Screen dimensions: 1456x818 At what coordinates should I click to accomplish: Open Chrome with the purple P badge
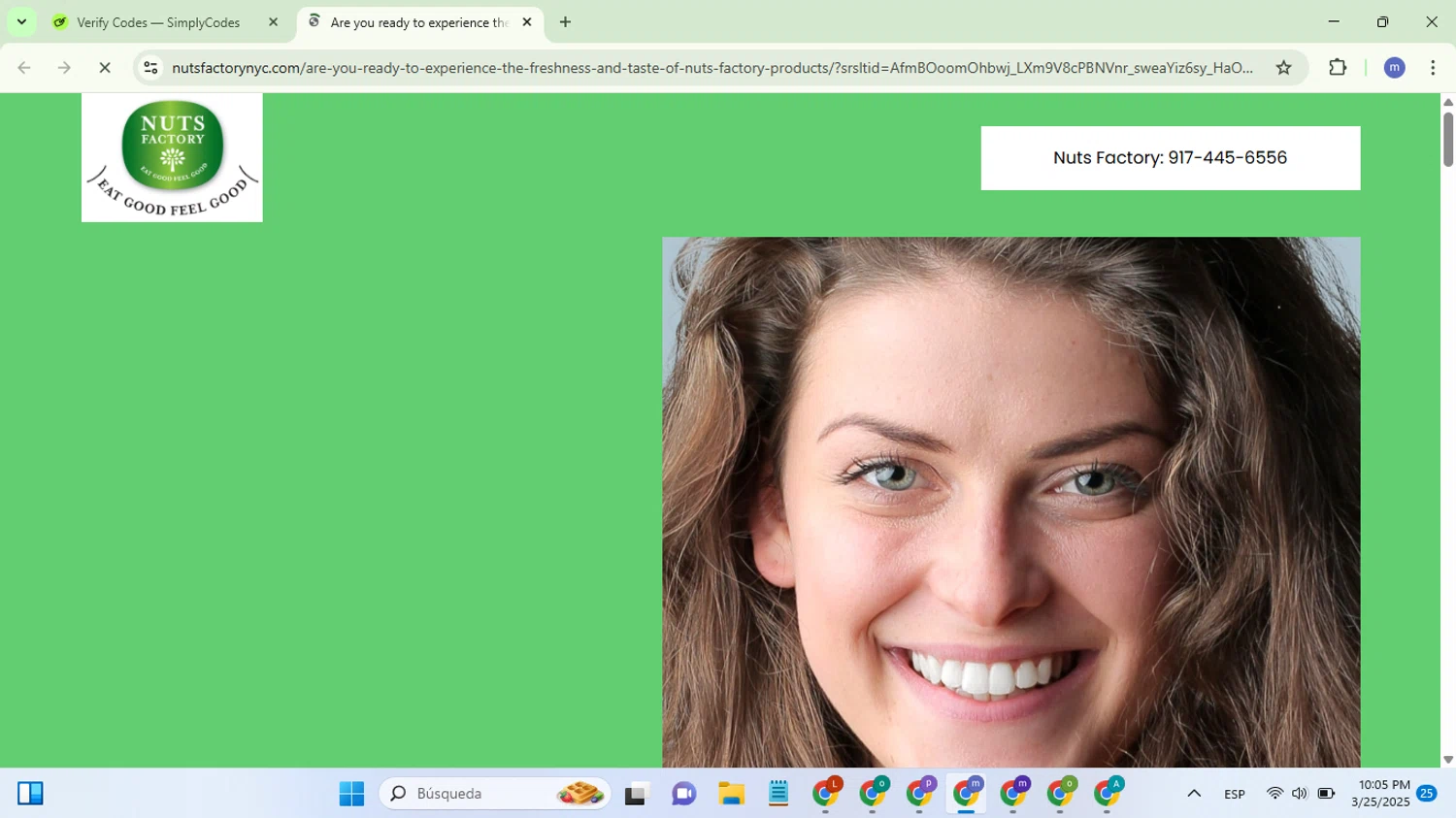[920, 794]
